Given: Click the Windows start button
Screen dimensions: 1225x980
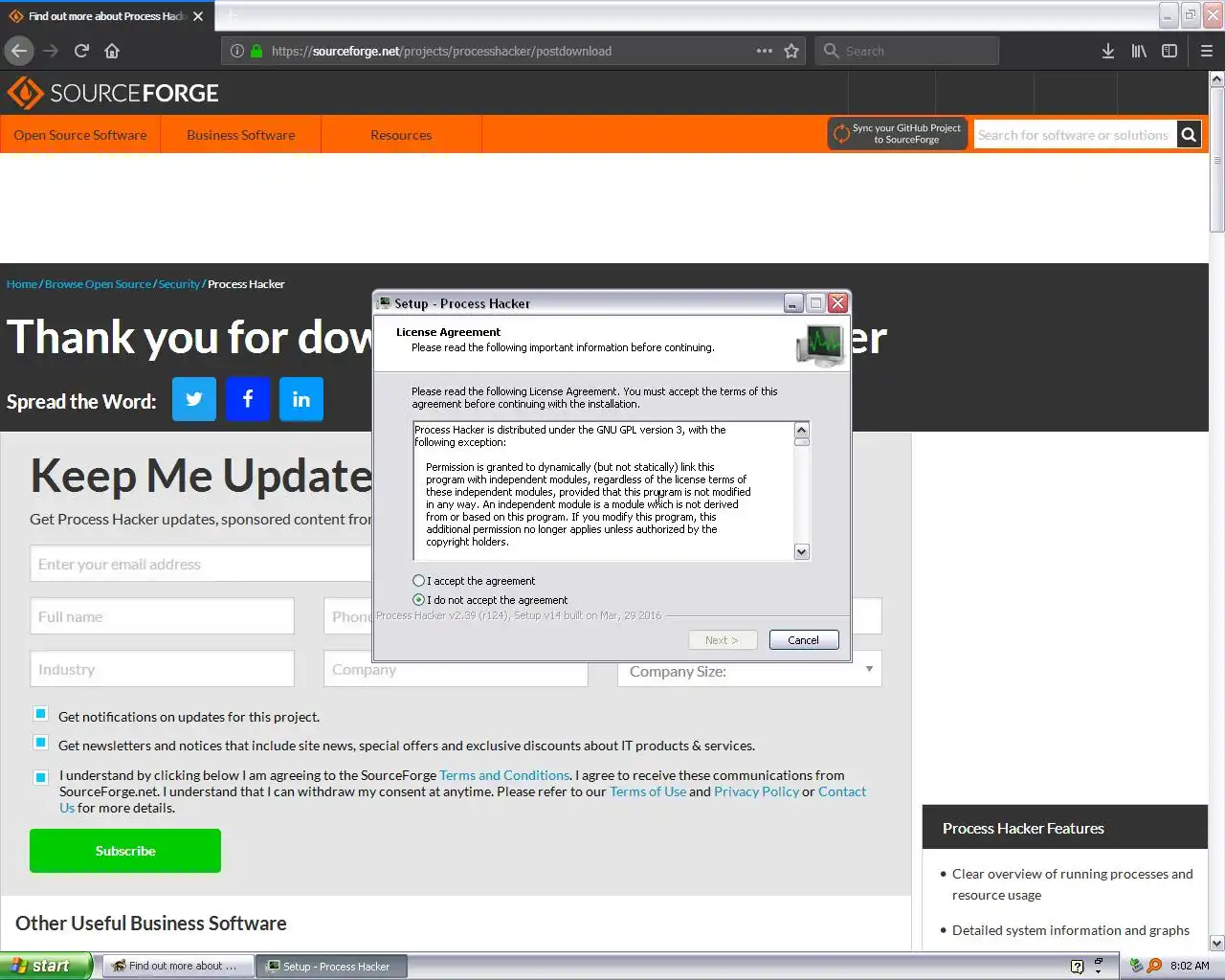Looking at the screenshot, I should click(x=46, y=966).
